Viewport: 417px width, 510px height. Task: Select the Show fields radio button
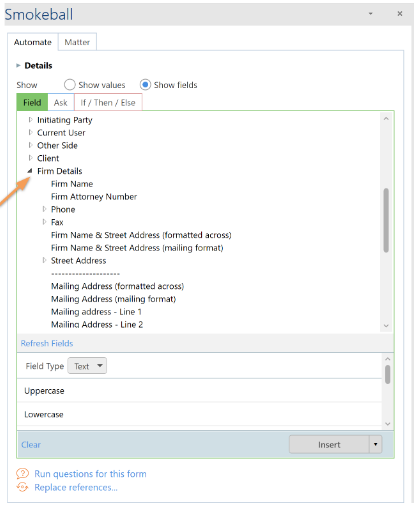(x=145, y=85)
